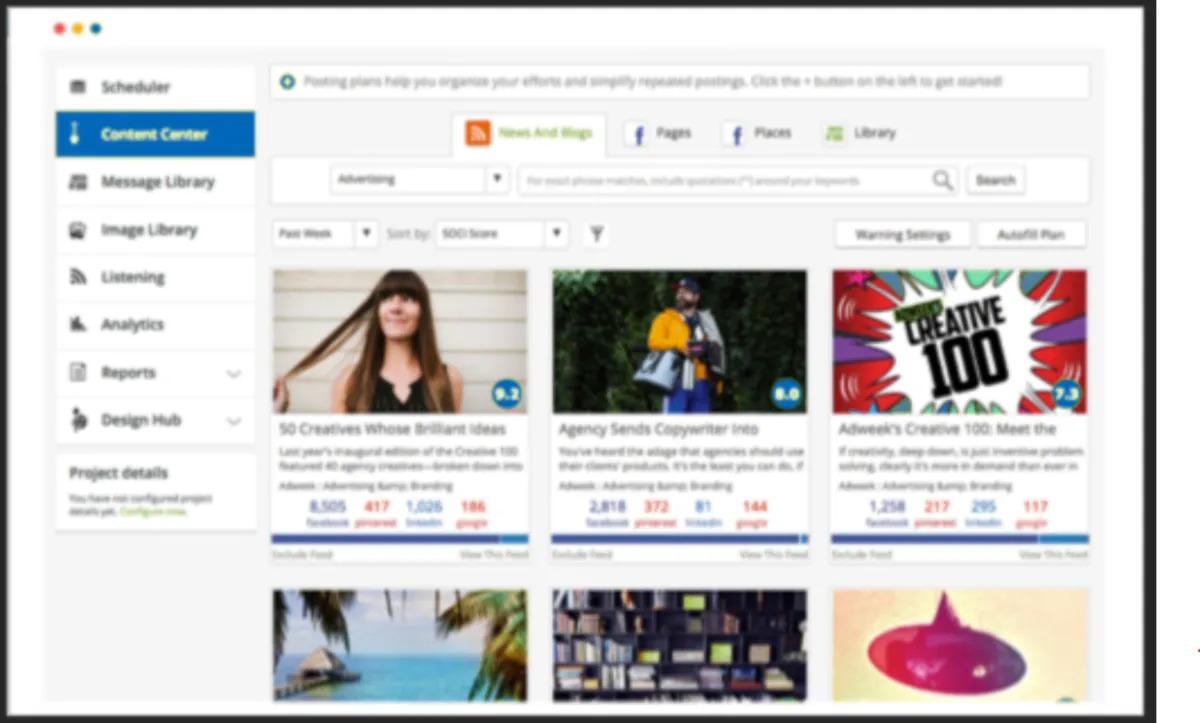Click the score bar under Adweek's Creative 100 card

[960, 539]
